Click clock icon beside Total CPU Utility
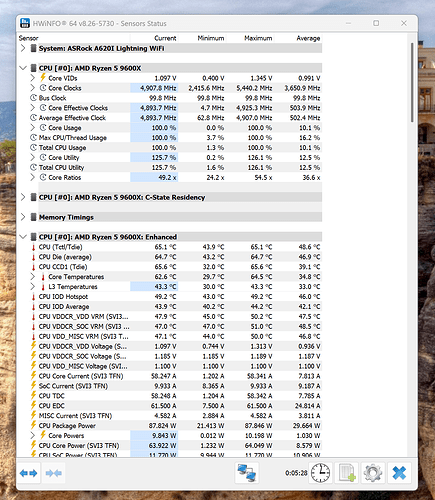Screen dimensions: 435x500 pos(33,167)
